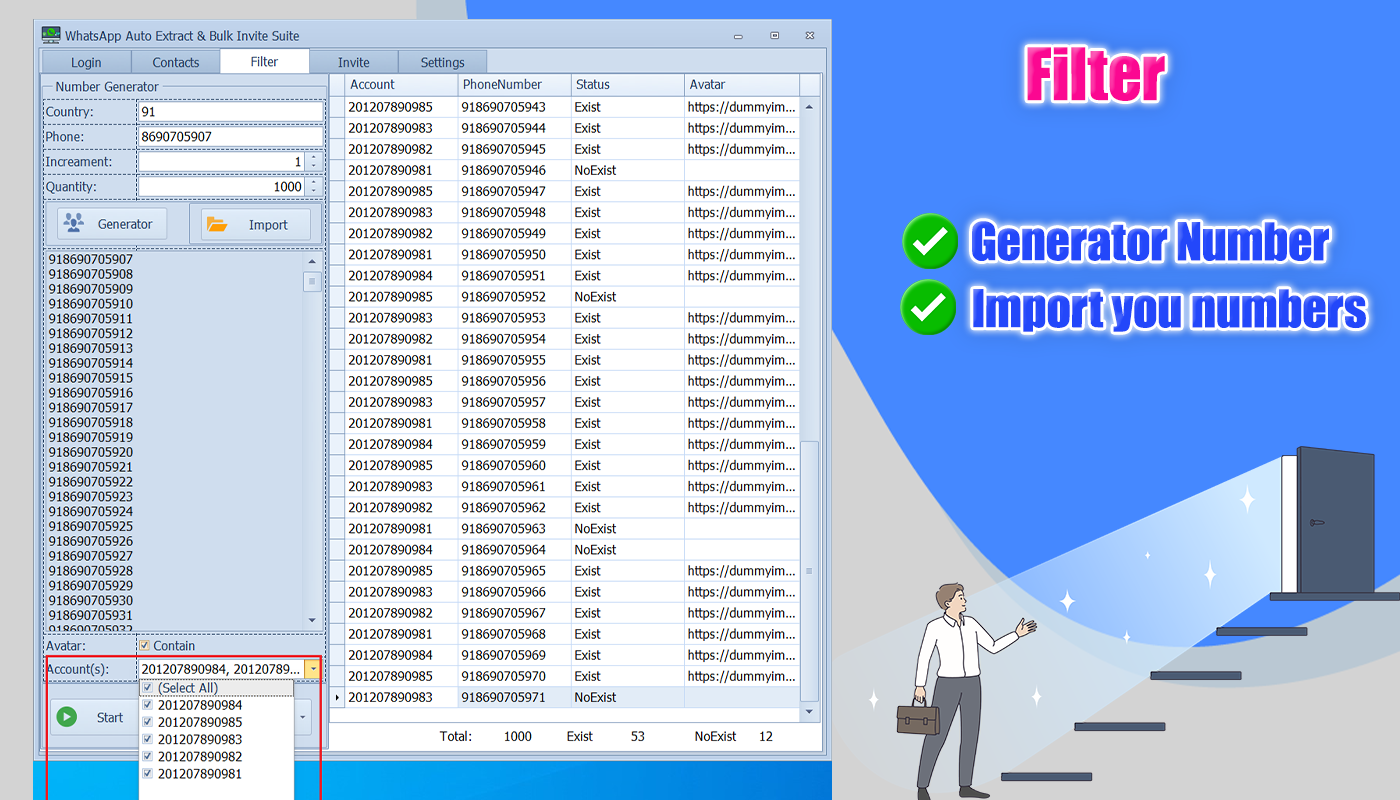This screenshot has width=1400, height=800.
Task: Click the results table scroll-up arrow
Action: coord(809,107)
